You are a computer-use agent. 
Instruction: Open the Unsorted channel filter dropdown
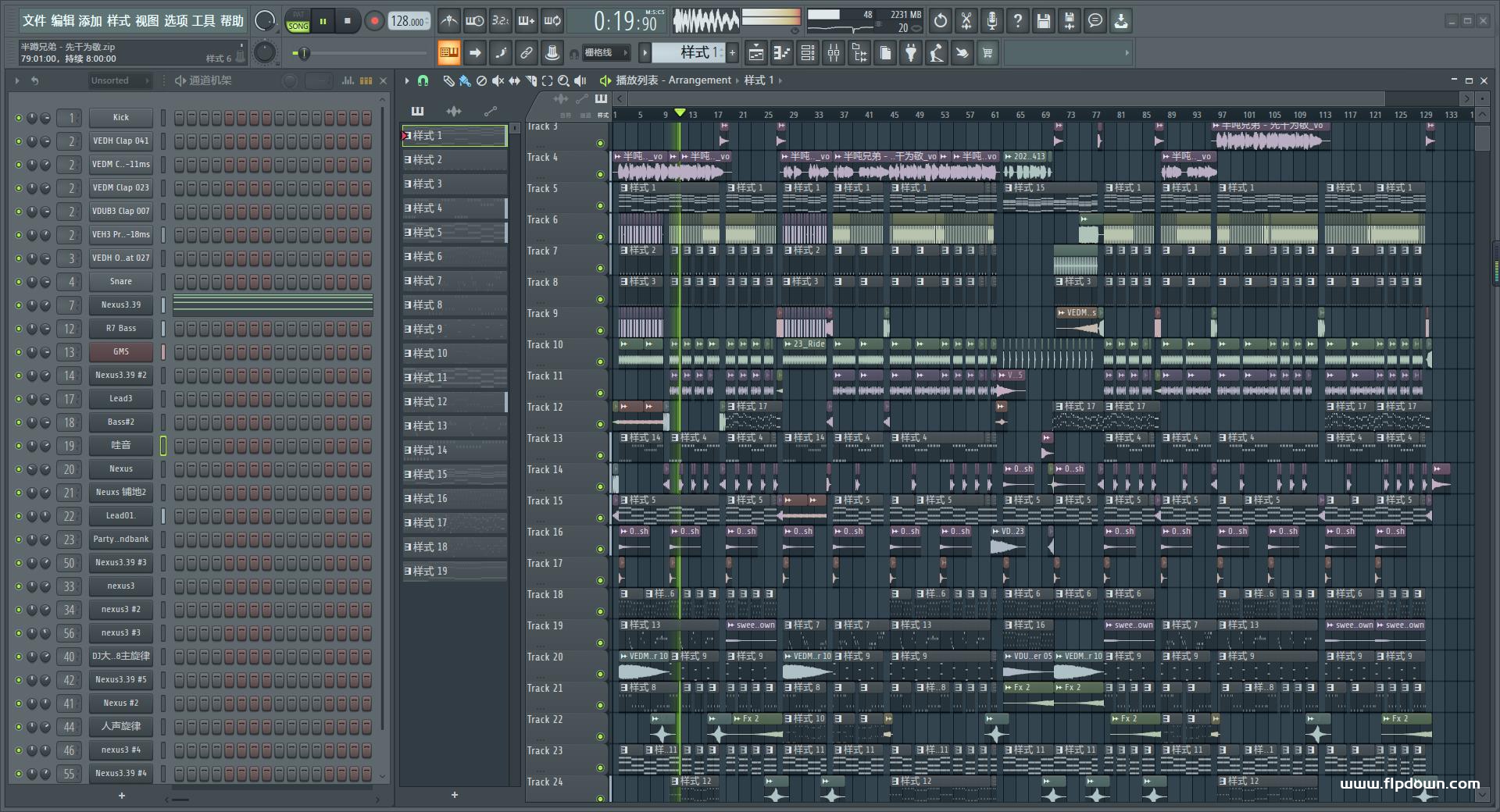click(x=120, y=80)
